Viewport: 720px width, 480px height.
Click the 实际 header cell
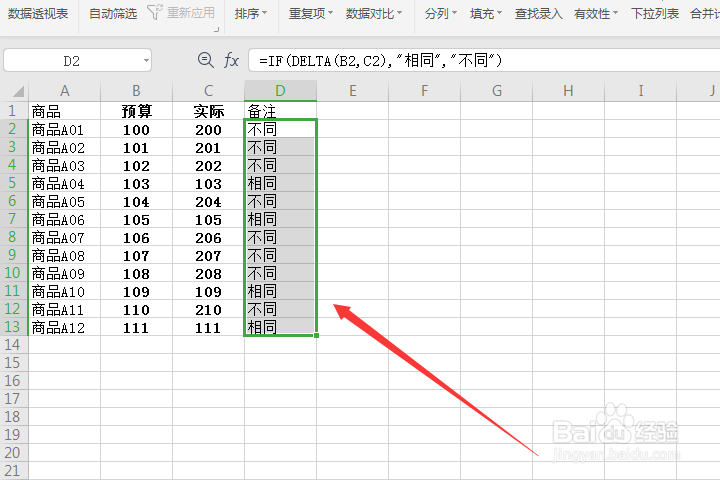(x=208, y=111)
